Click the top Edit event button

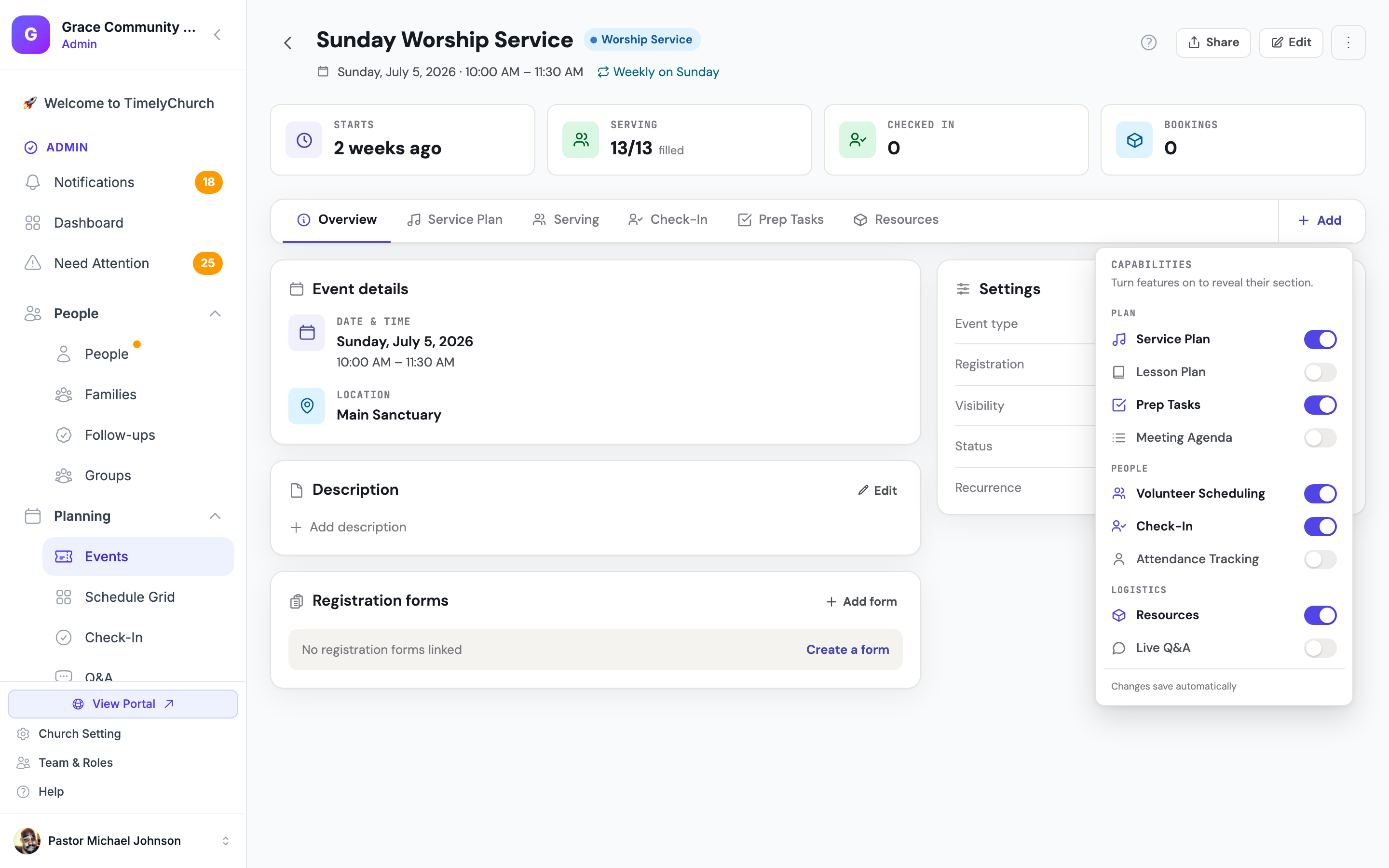coord(1290,42)
